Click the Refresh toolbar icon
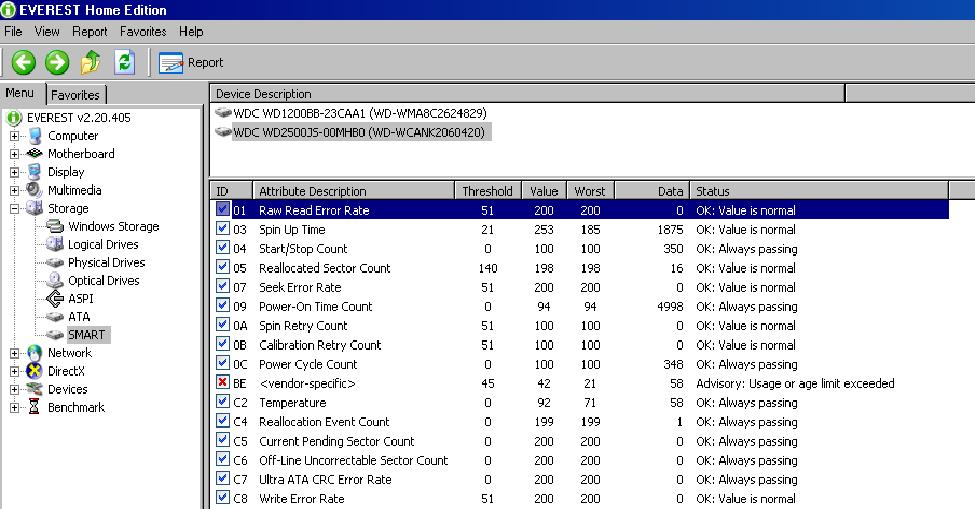The height and width of the screenshot is (509, 975). coord(124,62)
